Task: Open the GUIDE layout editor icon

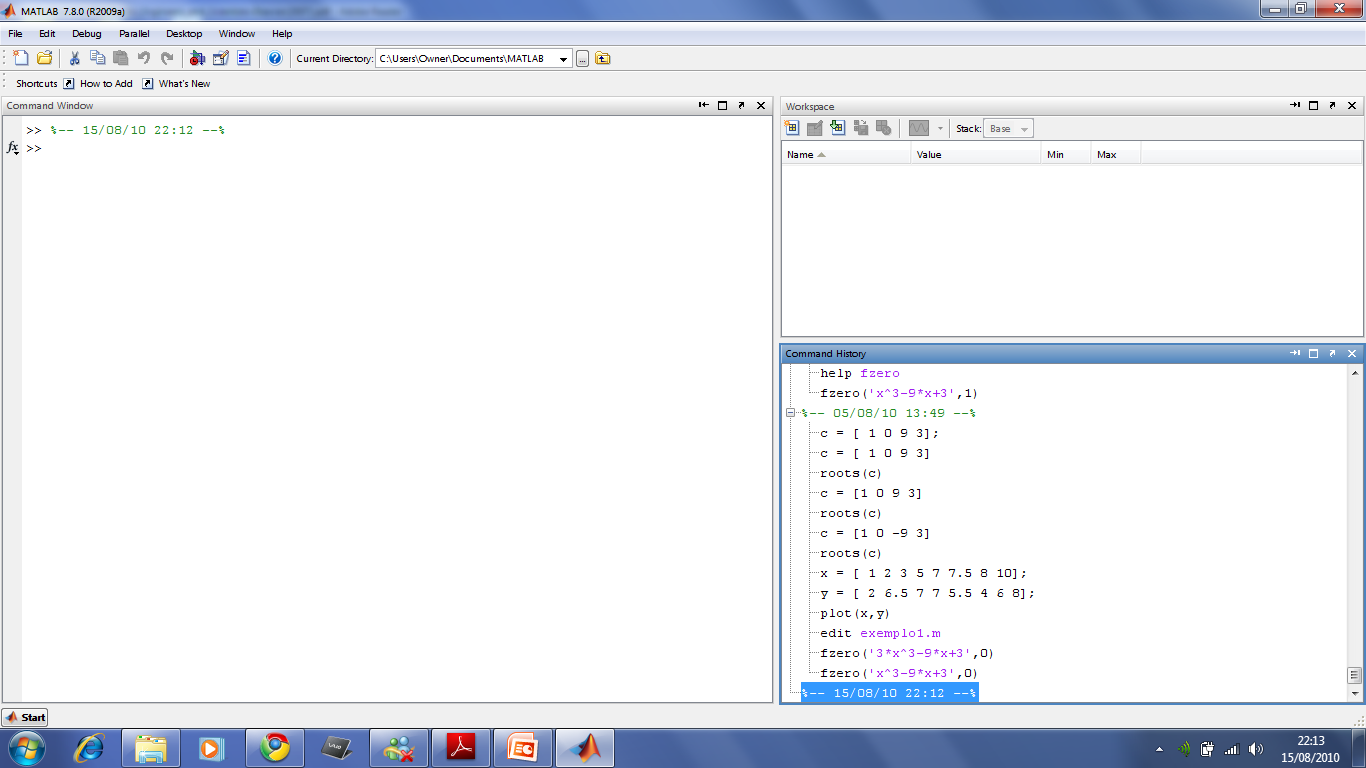Action: click(221, 58)
